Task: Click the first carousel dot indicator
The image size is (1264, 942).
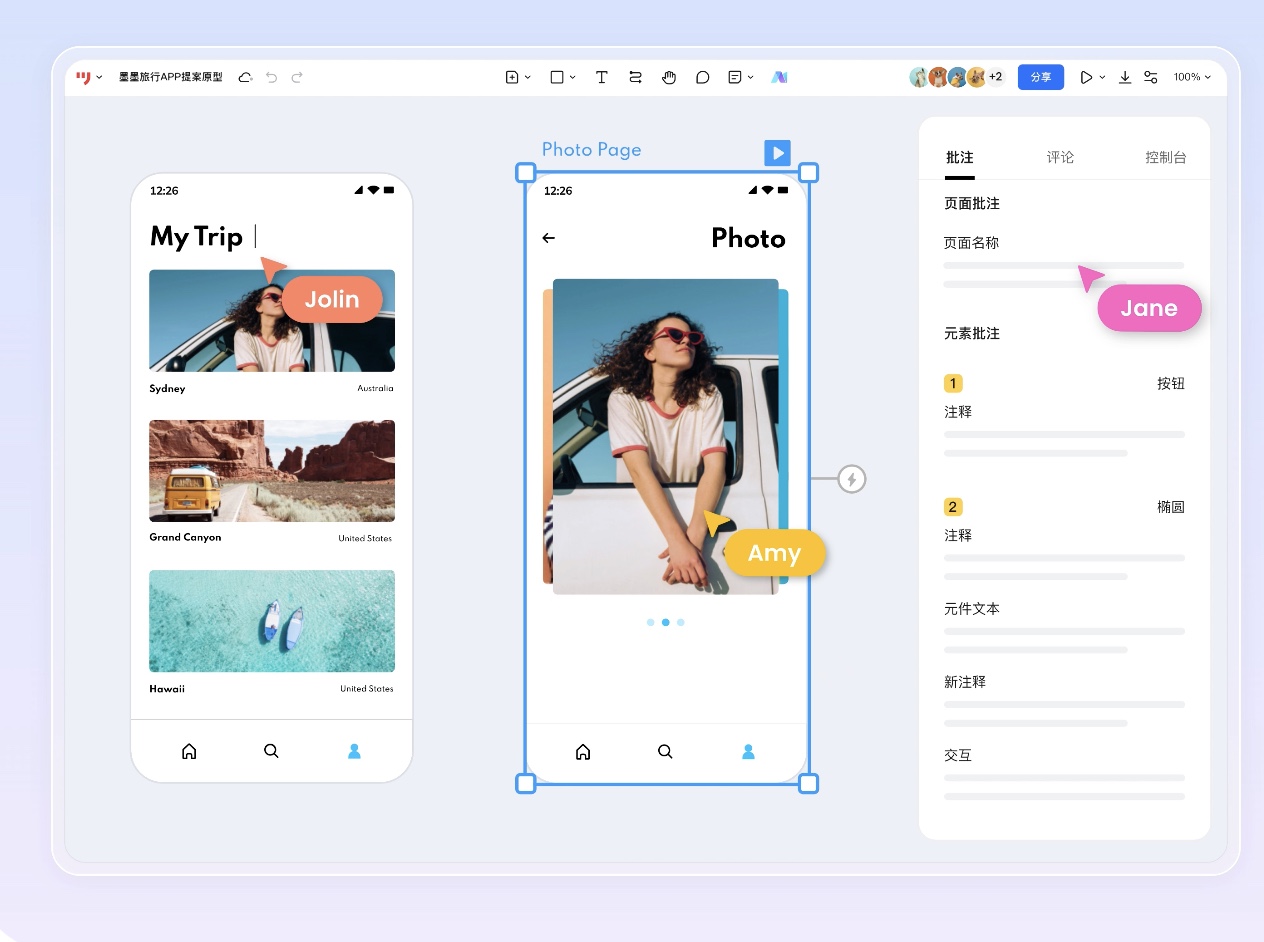Action: click(x=650, y=622)
